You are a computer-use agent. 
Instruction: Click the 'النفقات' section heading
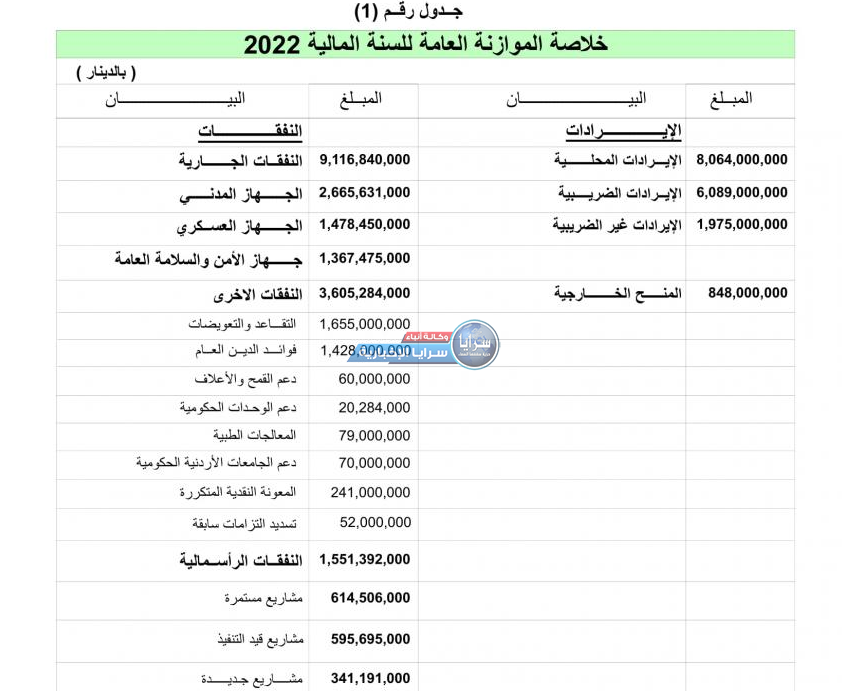pos(250,131)
